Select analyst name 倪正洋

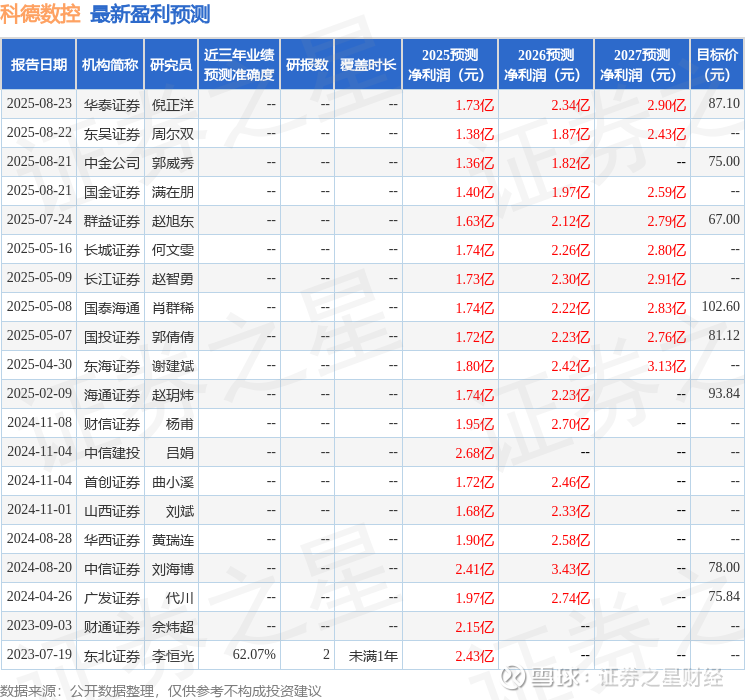(172, 105)
